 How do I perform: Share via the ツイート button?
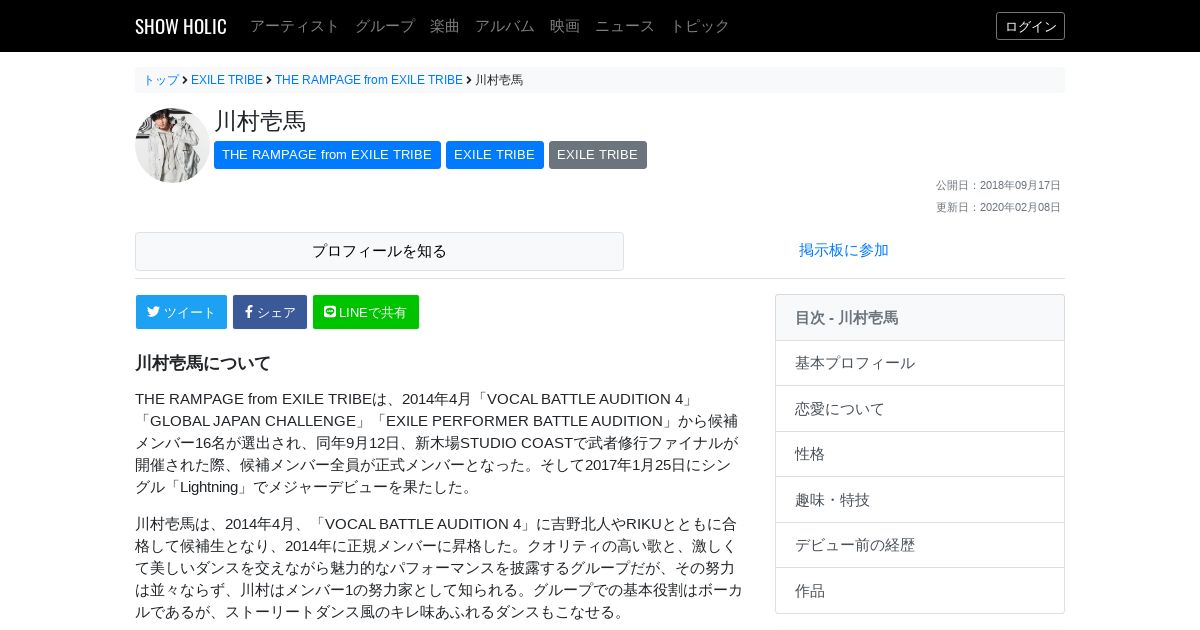pos(181,312)
